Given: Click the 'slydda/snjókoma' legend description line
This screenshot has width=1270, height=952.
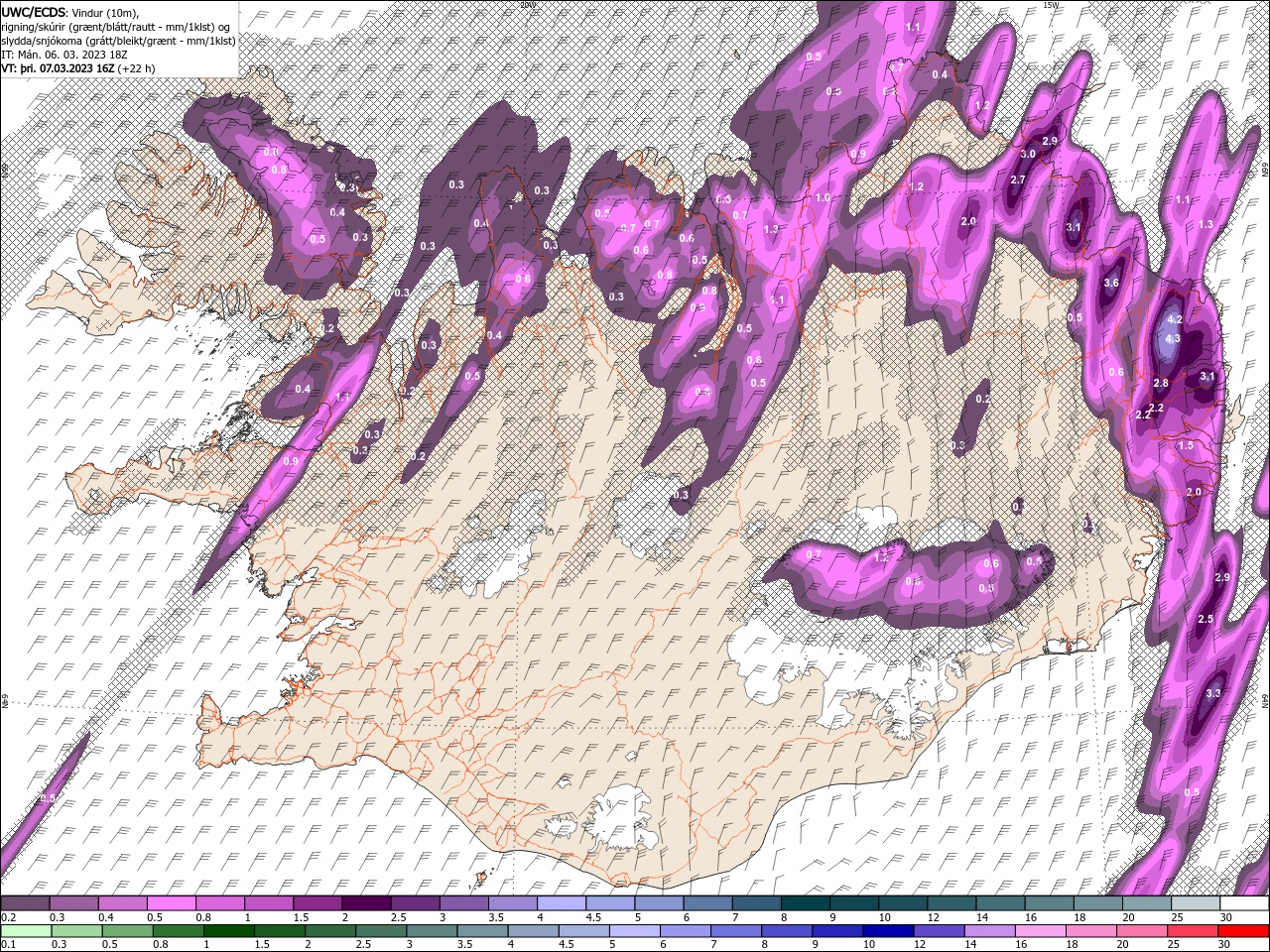Looking at the screenshot, I should tap(118, 41).
